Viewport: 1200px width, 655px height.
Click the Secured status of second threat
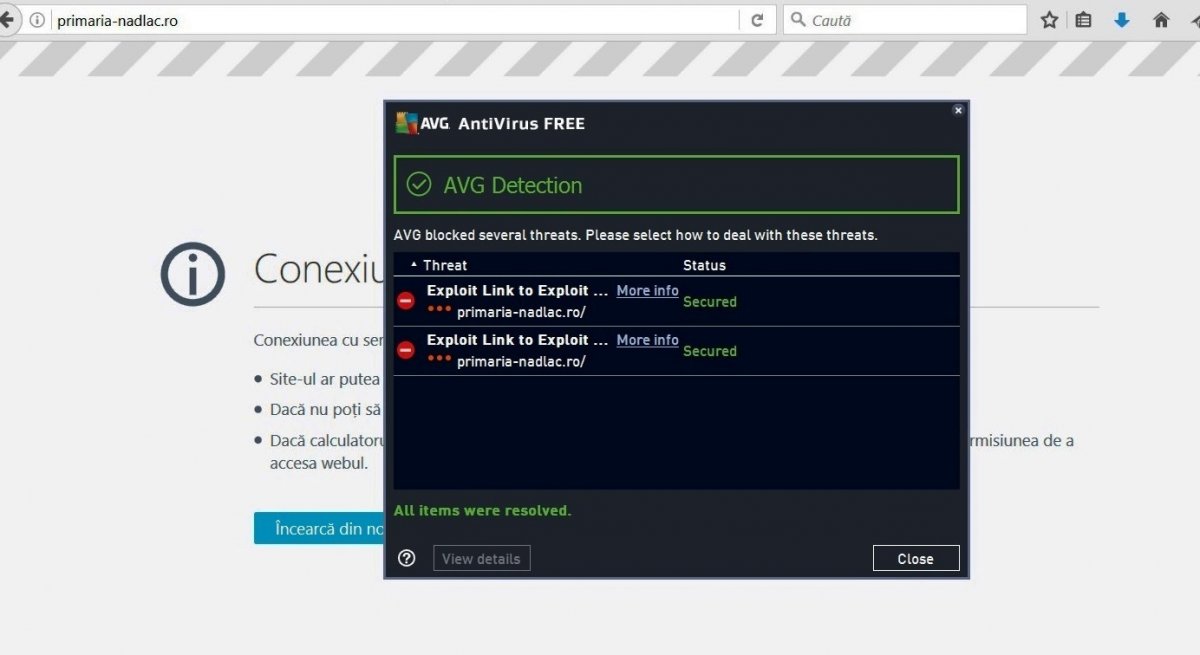click(x=710, y=351)
